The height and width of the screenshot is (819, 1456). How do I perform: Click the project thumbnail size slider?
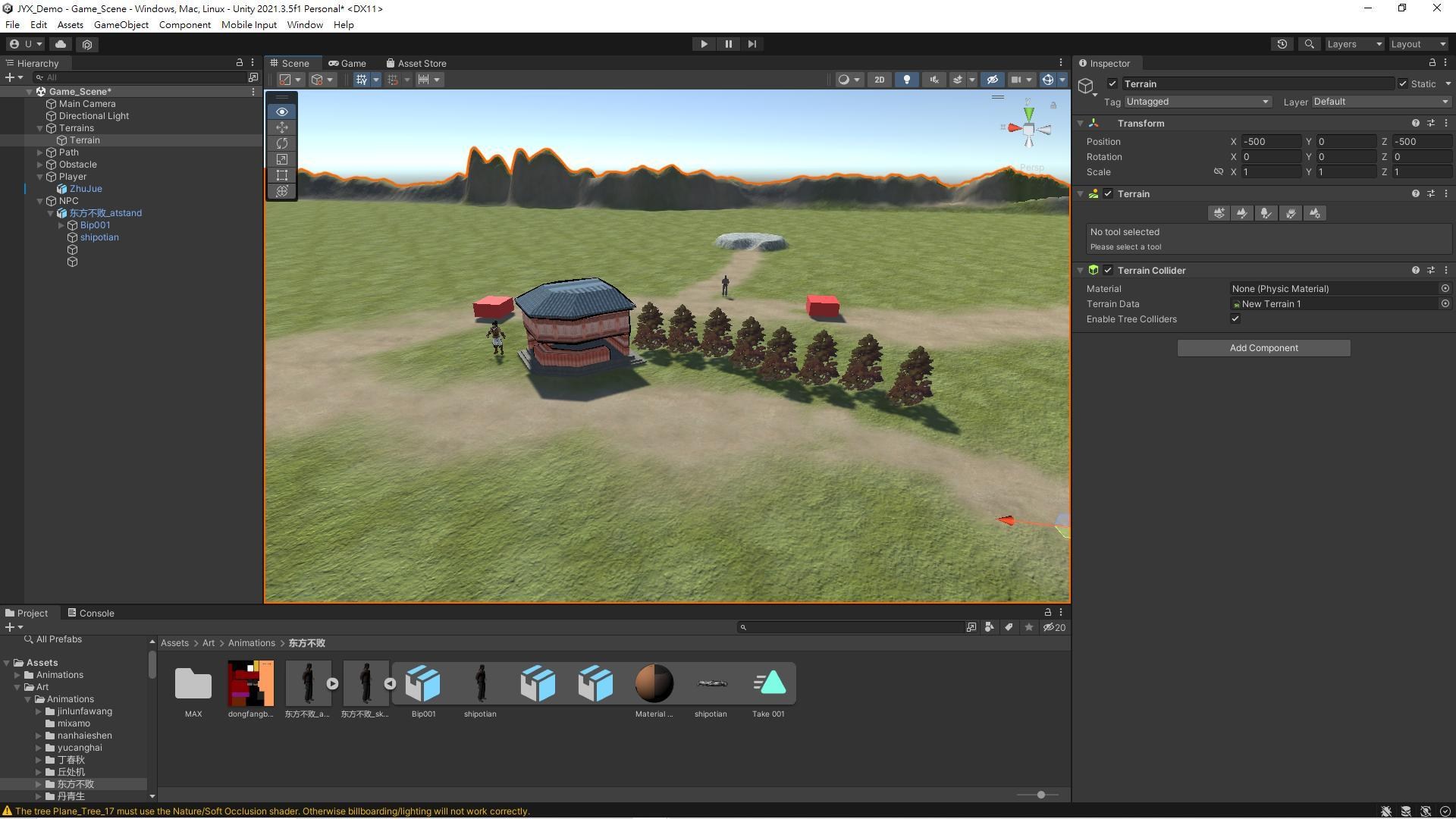1040,795
